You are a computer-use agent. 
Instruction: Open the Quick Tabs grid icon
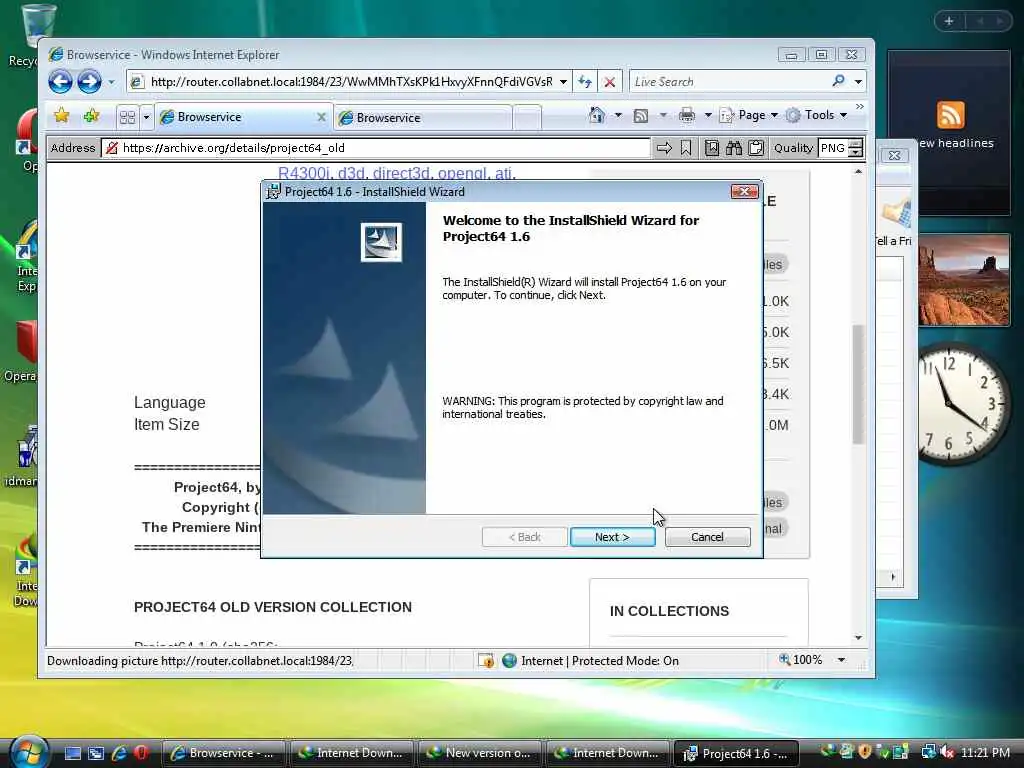[127, 117]
